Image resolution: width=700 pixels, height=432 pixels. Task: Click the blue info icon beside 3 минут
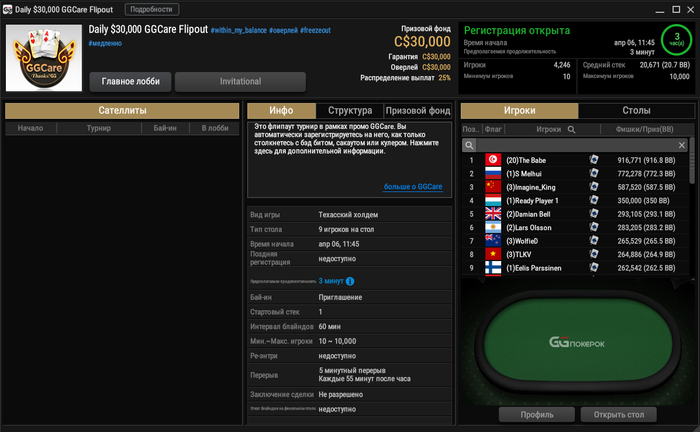point(350,281)
